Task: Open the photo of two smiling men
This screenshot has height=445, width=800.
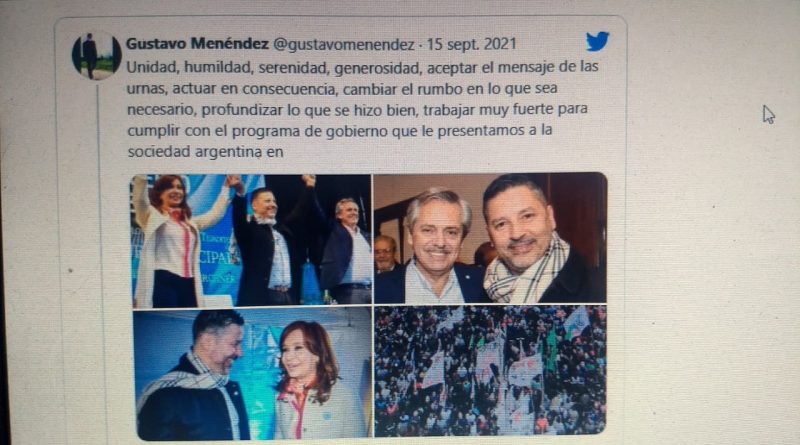Action: tap(490, 238)
